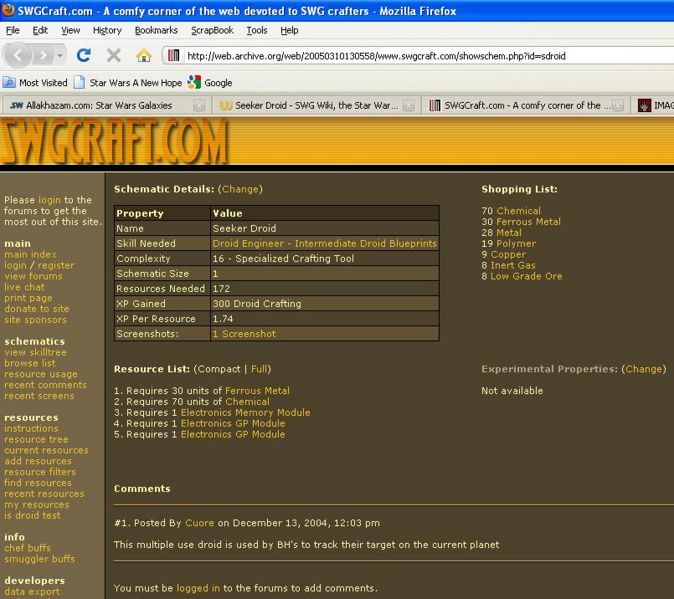This screenshot has height=599, width=674.
Task: Open the resource tree sidebar link
Action: click(x=36, y=439)
